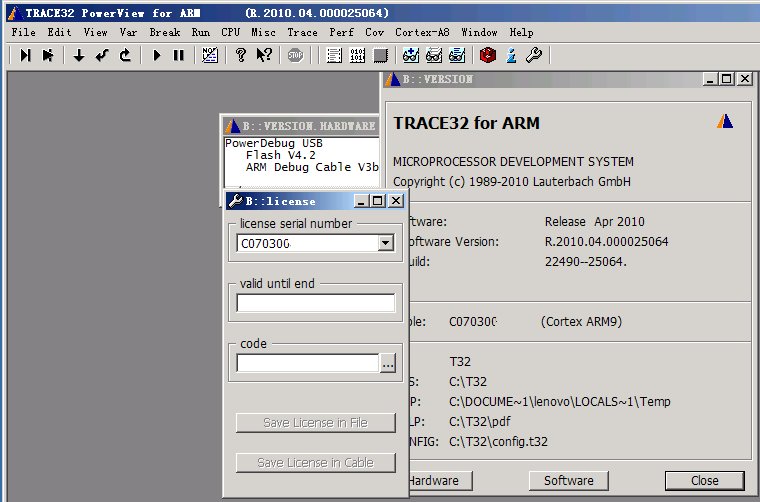Click the license serial number field C070300
760x502 pixels.
click(x=307, y=243)
